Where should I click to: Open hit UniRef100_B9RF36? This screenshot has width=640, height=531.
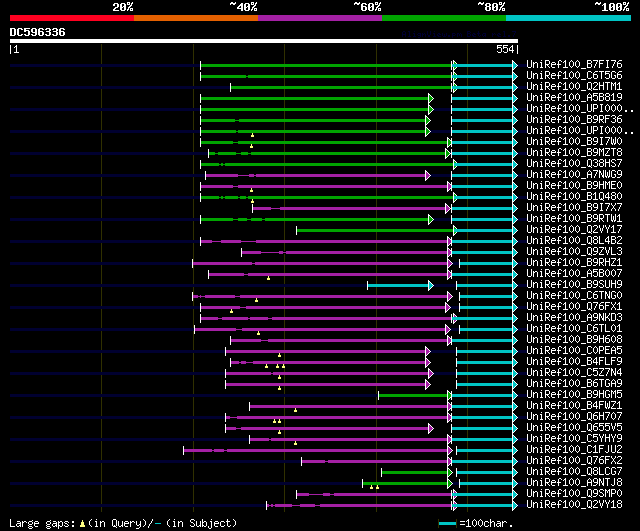[x=574, y=120]
